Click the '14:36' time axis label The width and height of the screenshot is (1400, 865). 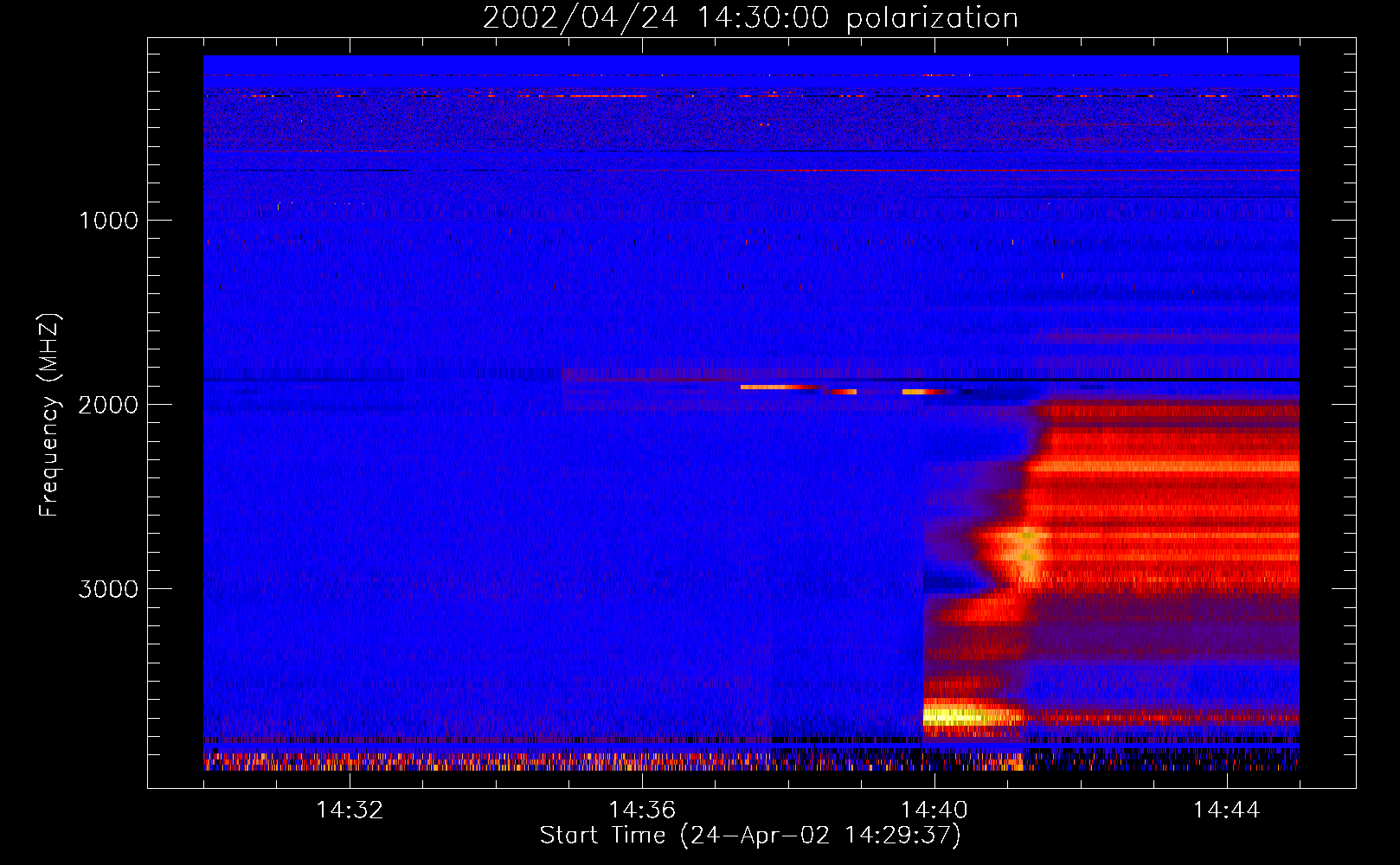pos(642,811)
